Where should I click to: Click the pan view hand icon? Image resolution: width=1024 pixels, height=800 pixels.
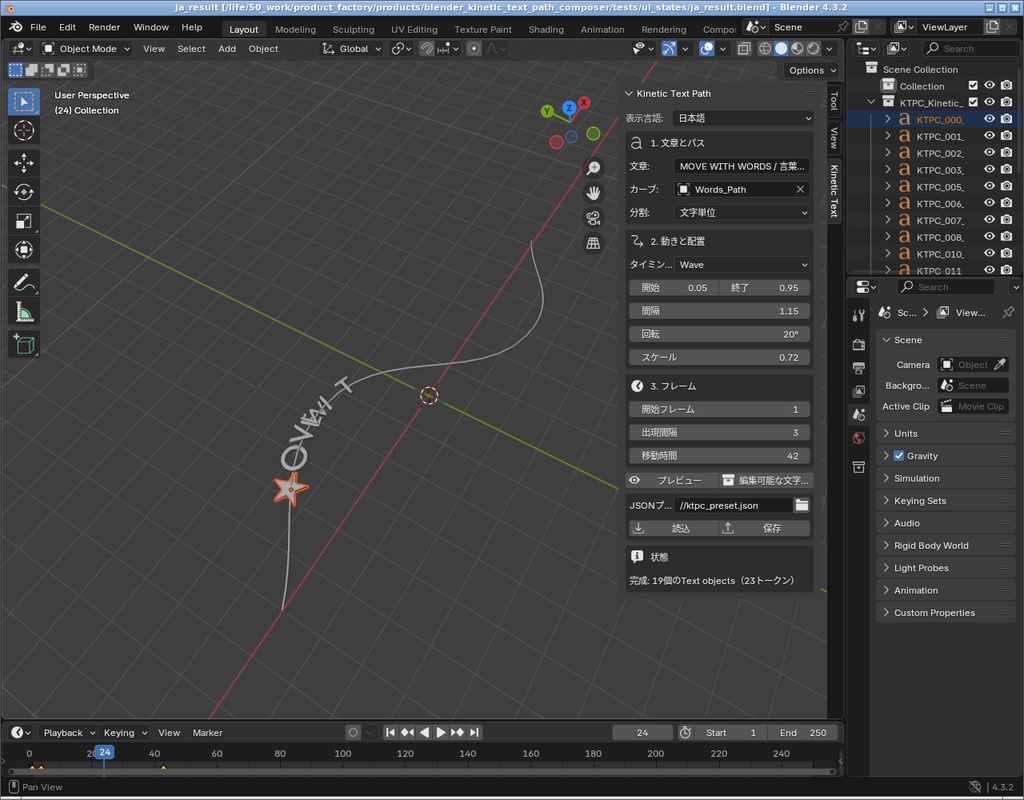(x=593, y=193)
